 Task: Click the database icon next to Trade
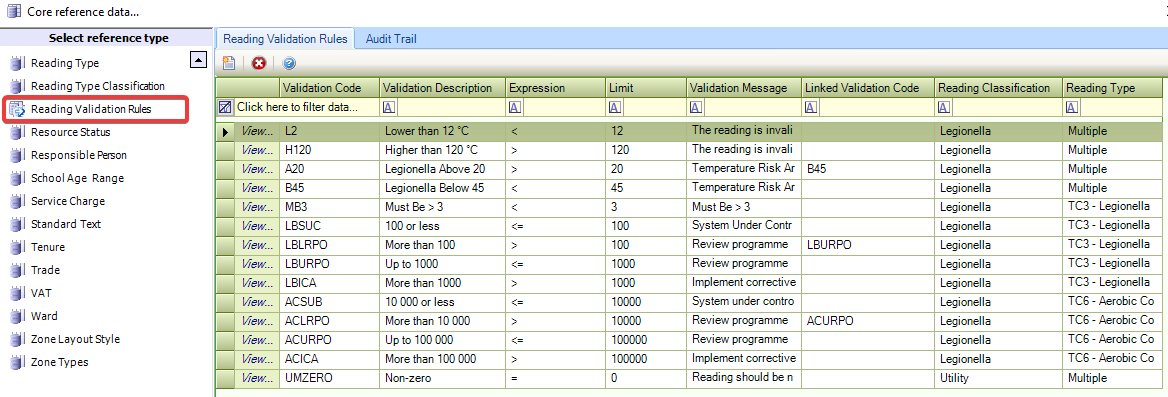(x=18, y=270)
